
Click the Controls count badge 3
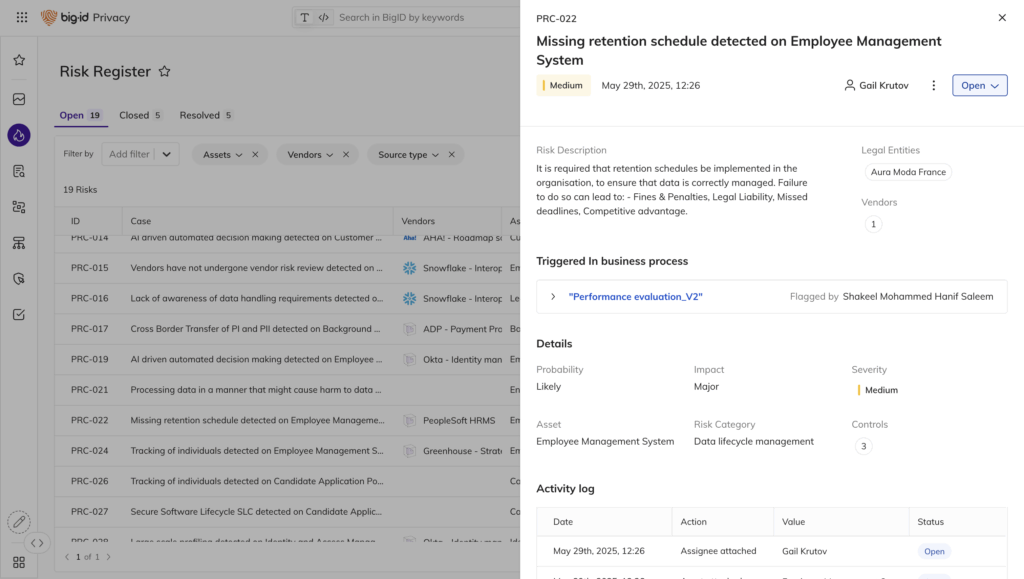tap(863, 446)
